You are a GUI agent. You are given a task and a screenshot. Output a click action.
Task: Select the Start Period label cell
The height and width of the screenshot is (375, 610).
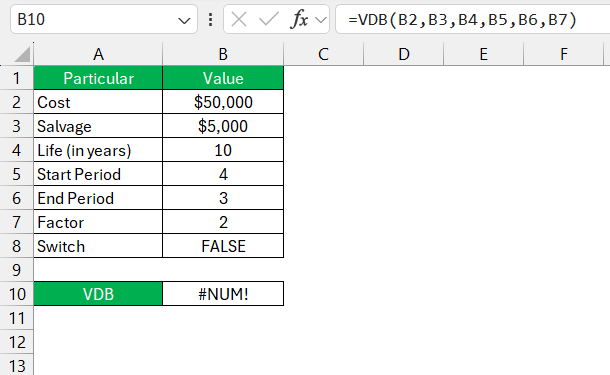98,174
